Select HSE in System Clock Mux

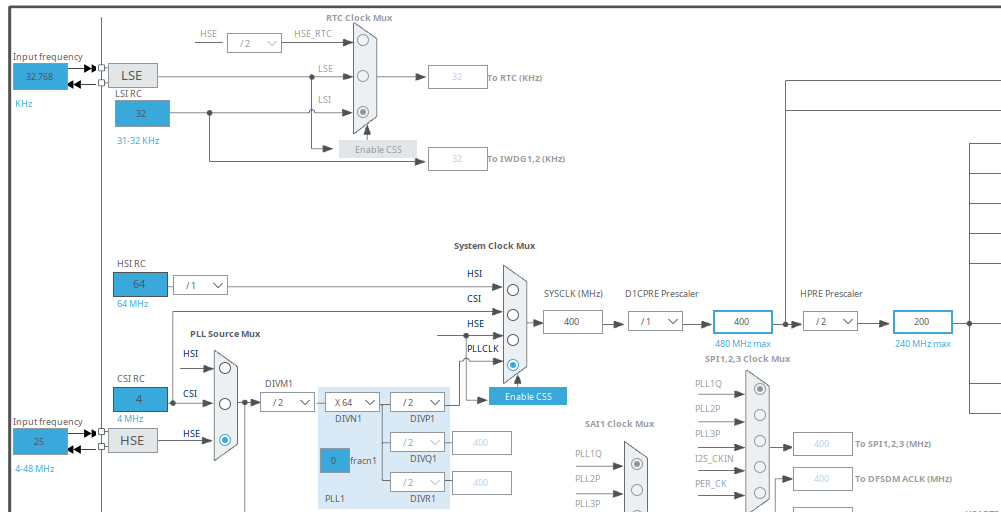[x=513, y=340]
